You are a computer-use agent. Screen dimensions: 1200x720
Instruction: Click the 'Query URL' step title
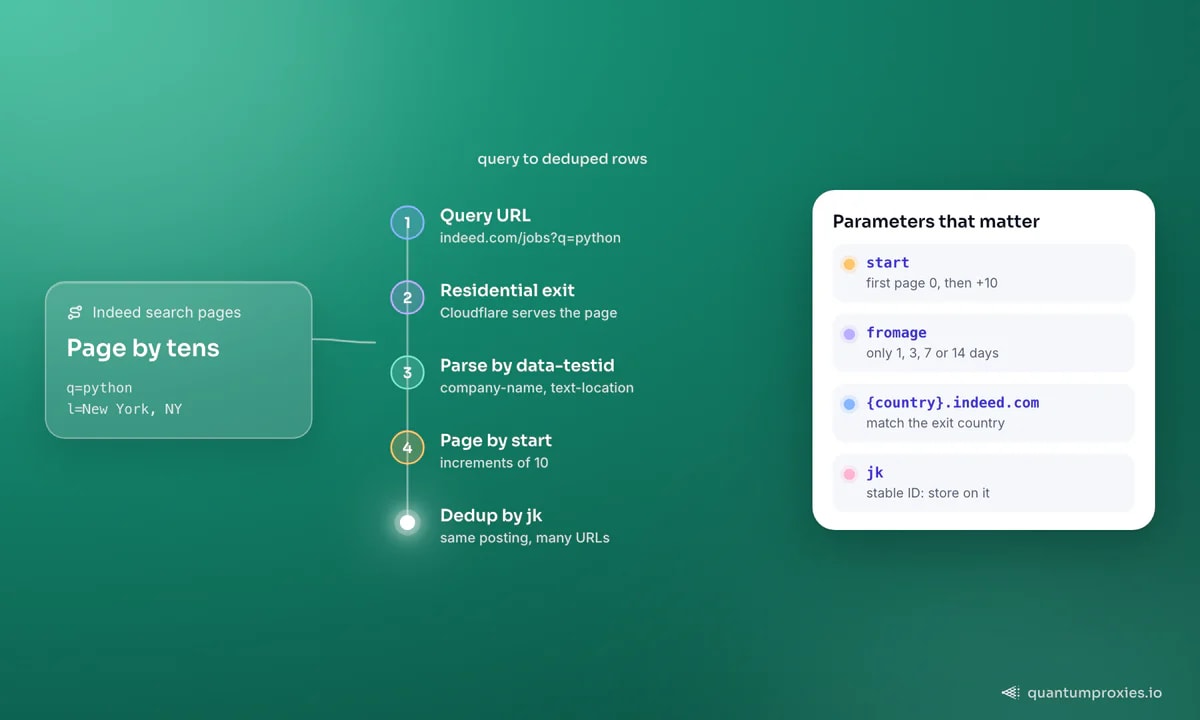485,215
